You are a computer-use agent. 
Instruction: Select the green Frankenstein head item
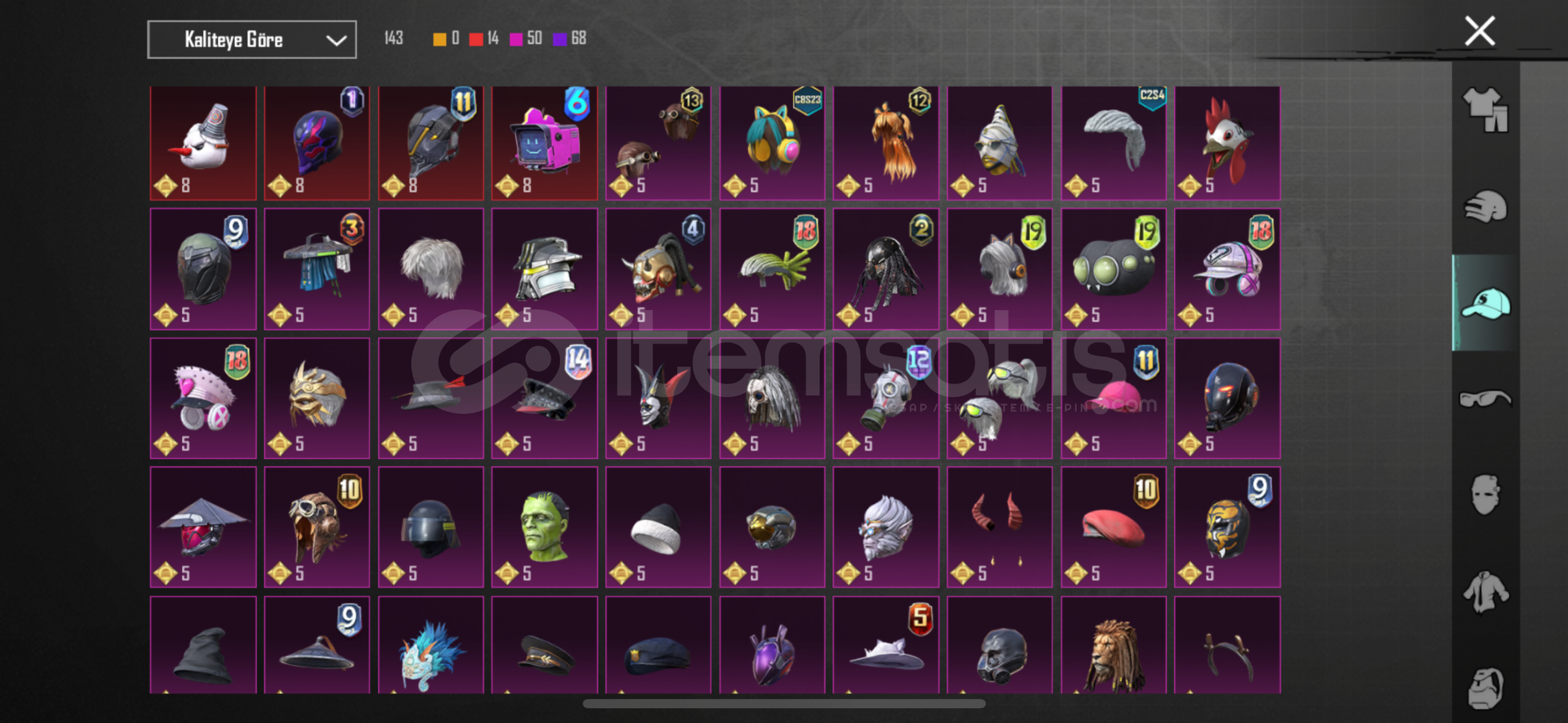pyautogui.click(x=545, y=527)
